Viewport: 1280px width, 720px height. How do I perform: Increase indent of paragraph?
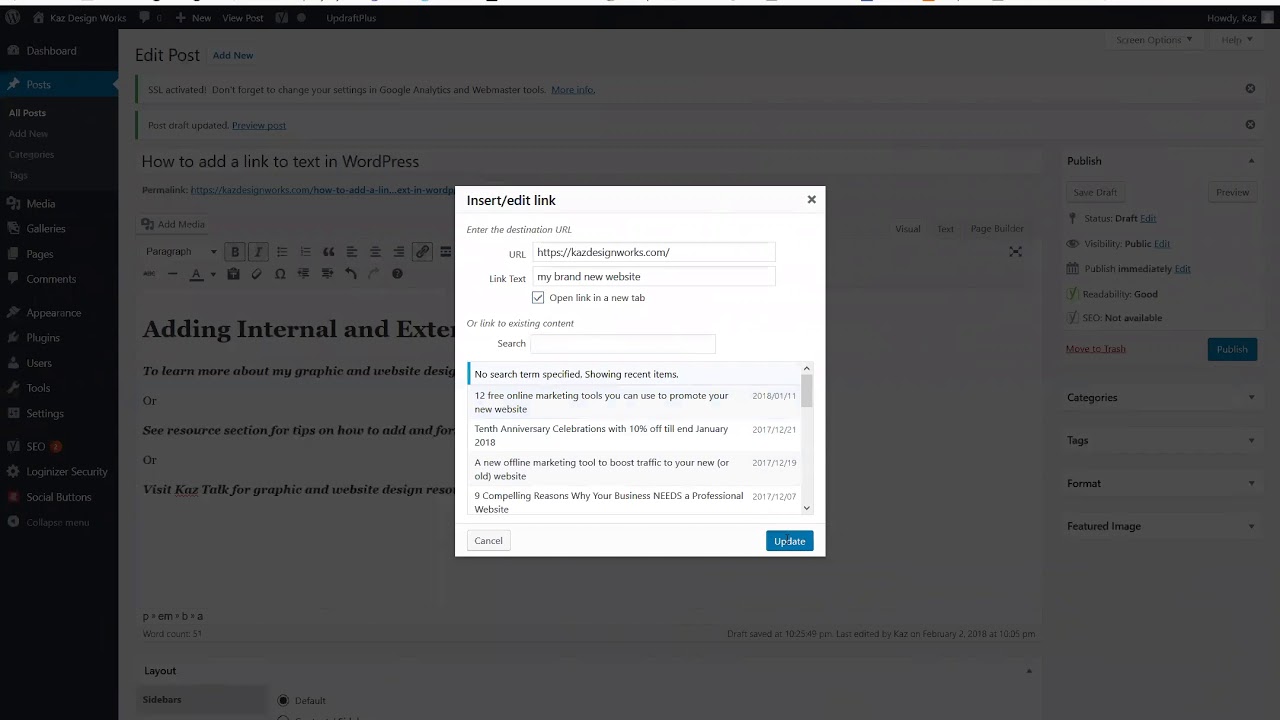(x=327, y=274)
